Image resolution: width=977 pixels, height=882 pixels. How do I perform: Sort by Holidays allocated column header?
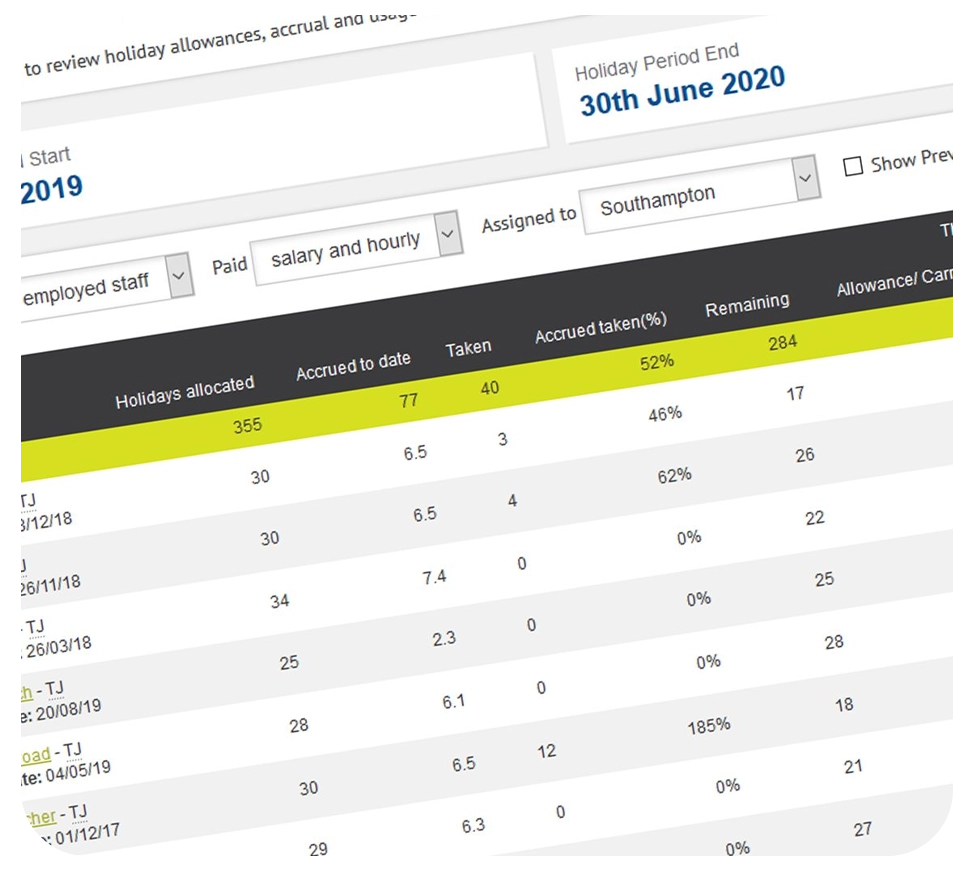[x=185, y=392]
